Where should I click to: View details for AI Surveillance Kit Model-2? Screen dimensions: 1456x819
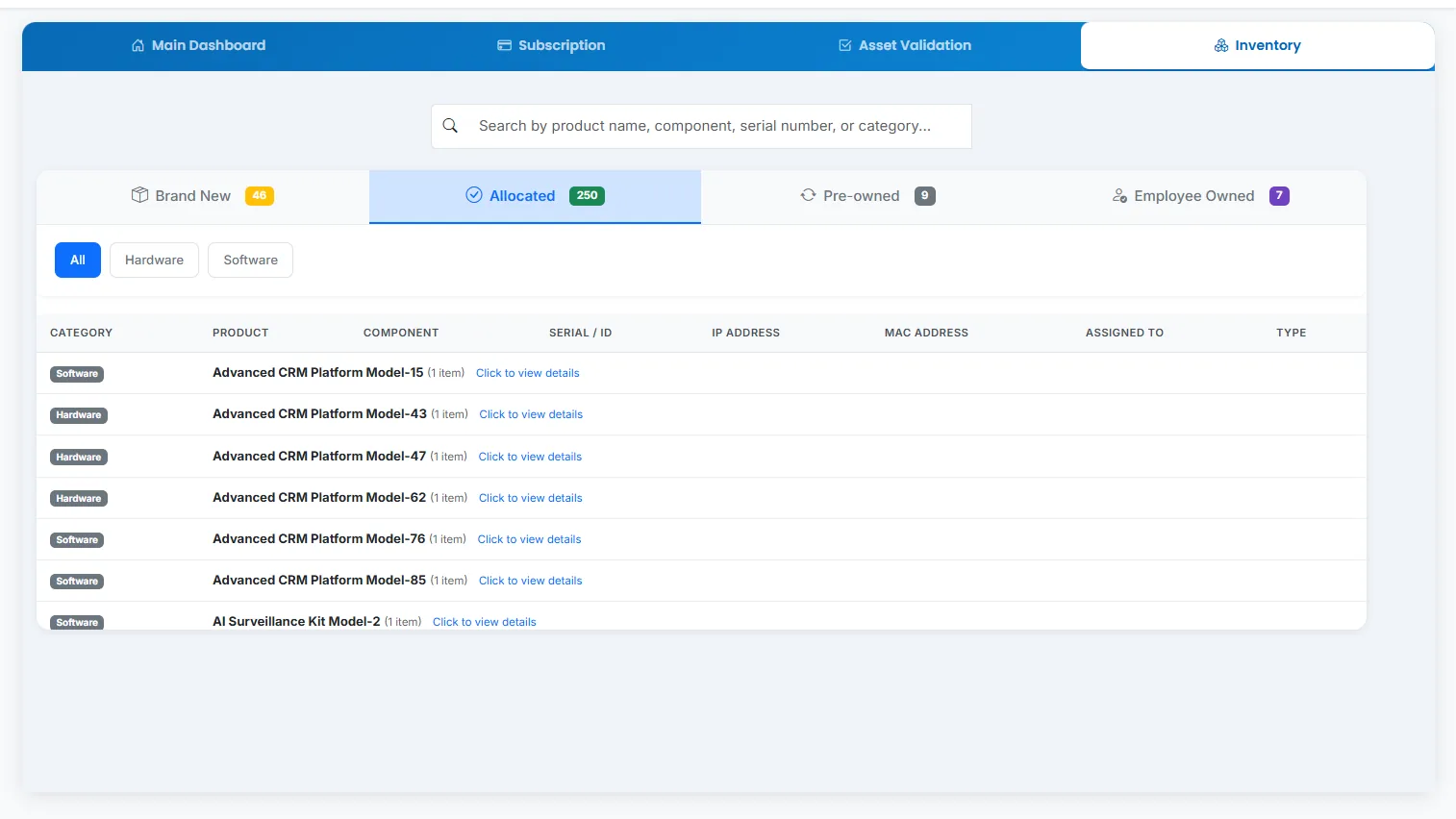(485, 622)
